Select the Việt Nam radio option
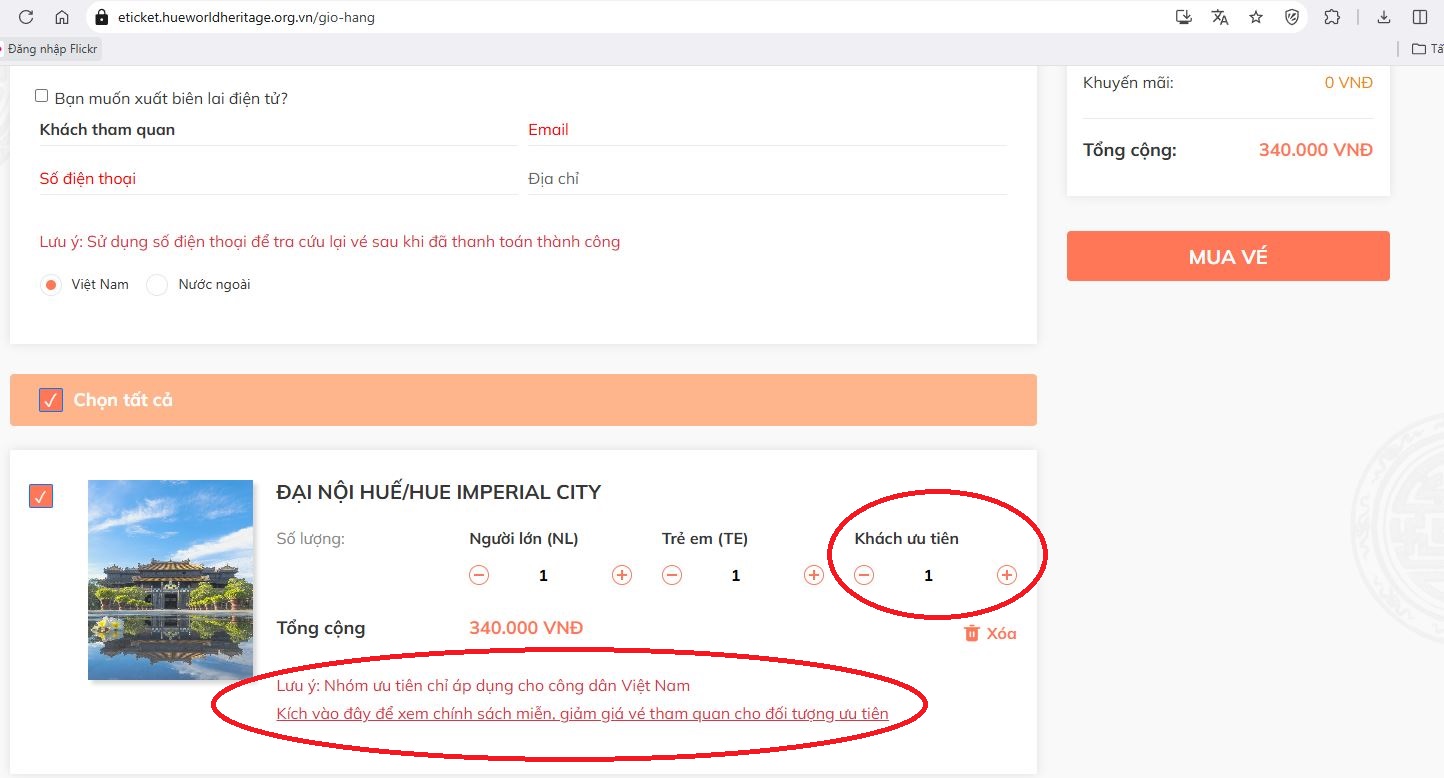1444x778 pixels. coord(50,285)
